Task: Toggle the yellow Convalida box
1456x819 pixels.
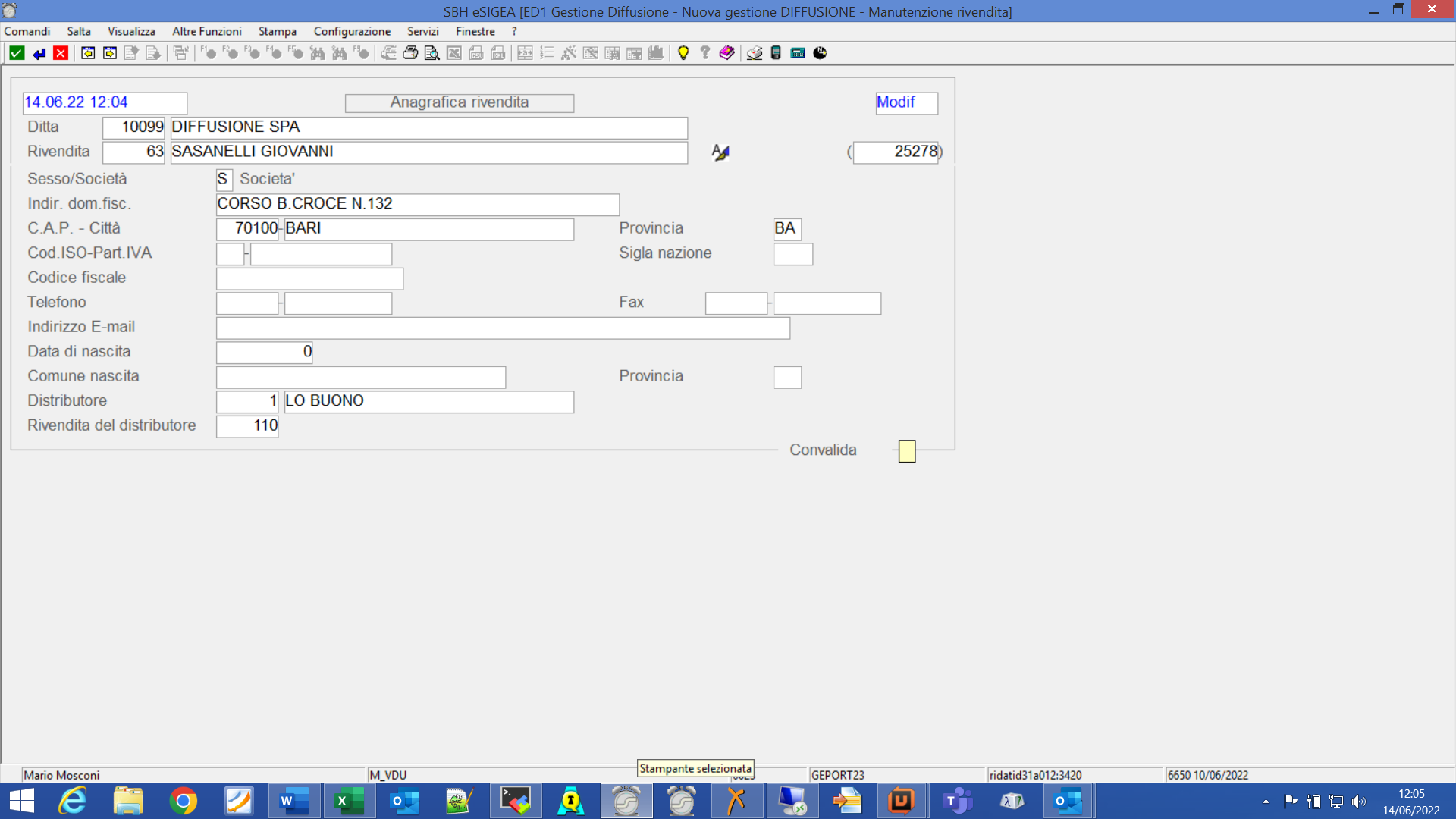Action: (x=907, y=451)
